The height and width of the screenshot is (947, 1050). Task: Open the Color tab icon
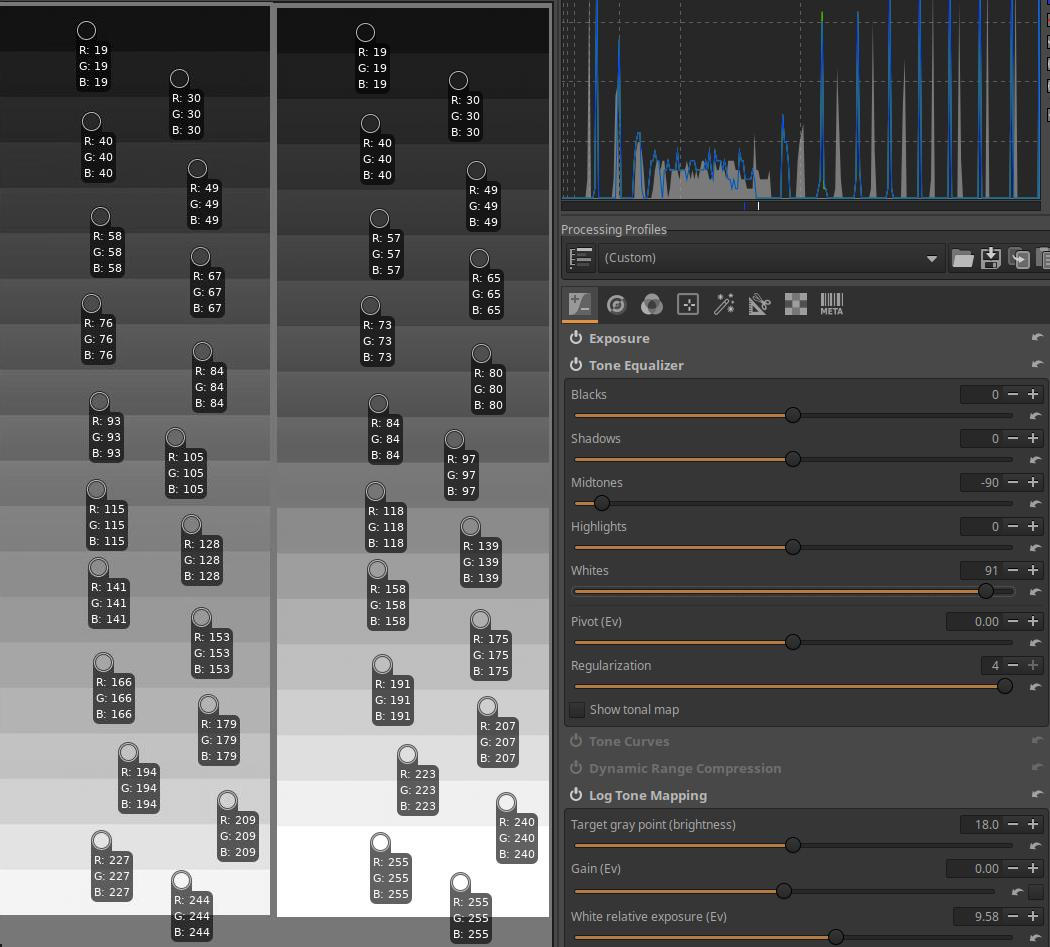(652, 305)
